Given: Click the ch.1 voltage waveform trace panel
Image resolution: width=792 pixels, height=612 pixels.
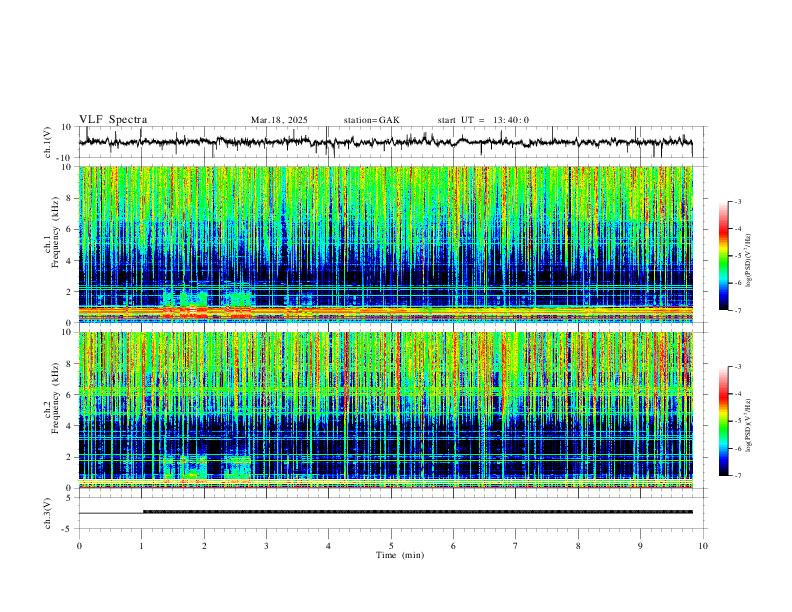Looking at the screenshot, I should pyautogui.click(x=393, y=142).
